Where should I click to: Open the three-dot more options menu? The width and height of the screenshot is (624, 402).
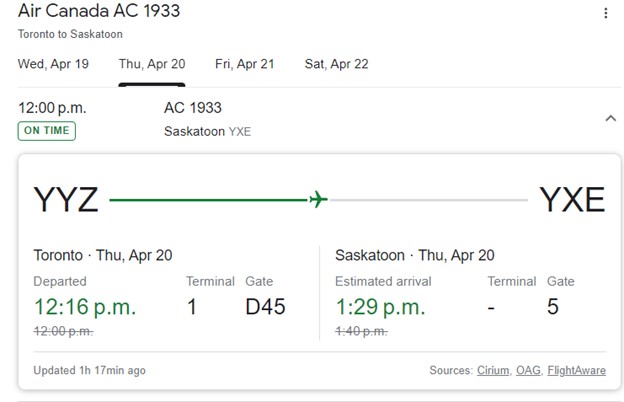(x=604, y=13)
